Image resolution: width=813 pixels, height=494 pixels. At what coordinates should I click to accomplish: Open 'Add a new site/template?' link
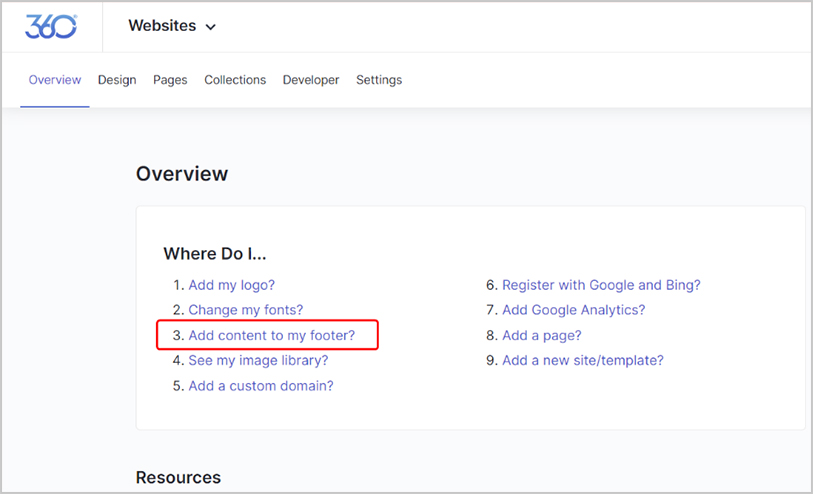click(582, 360)
